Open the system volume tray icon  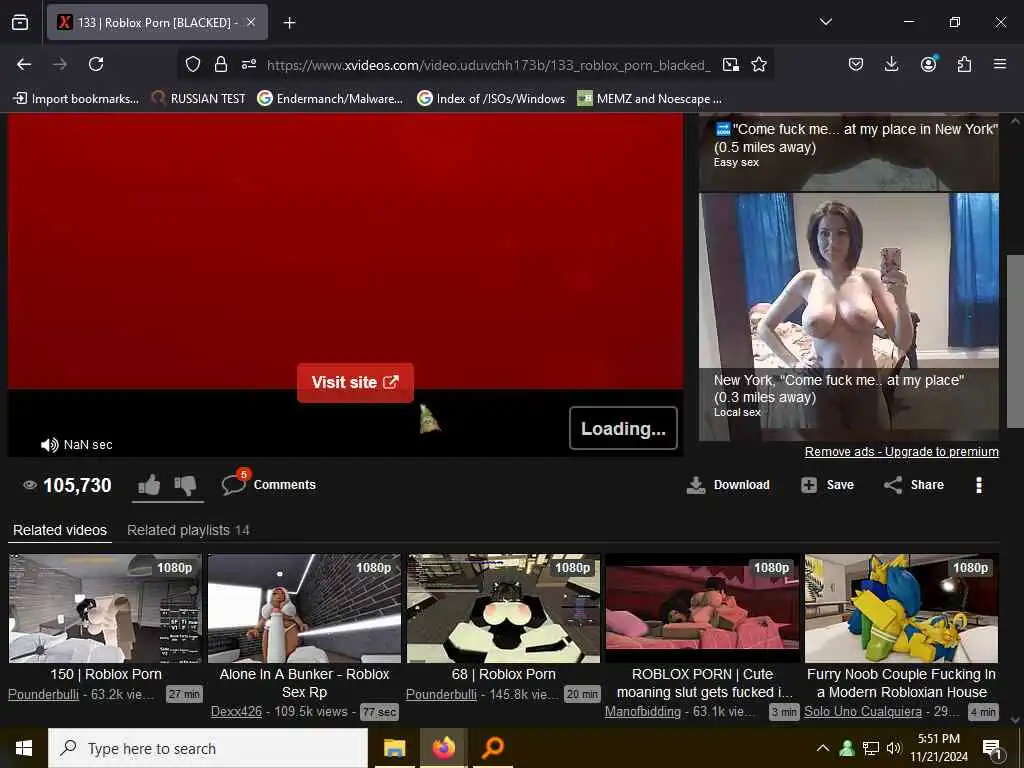click(x=894, y=748)
